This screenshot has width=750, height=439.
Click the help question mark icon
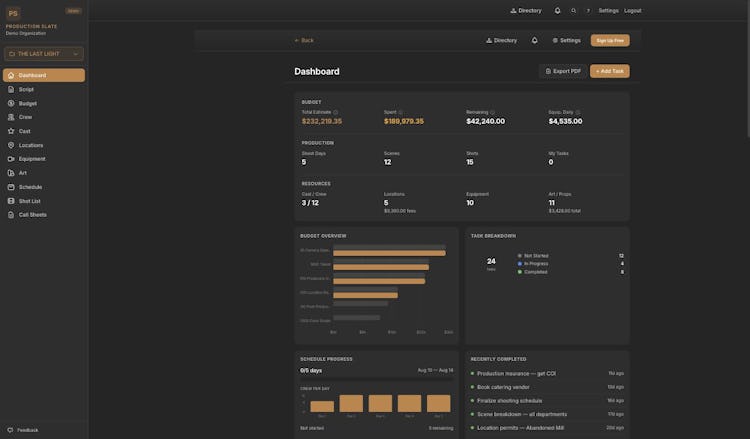pyautogui.click(x=588, y=11)
